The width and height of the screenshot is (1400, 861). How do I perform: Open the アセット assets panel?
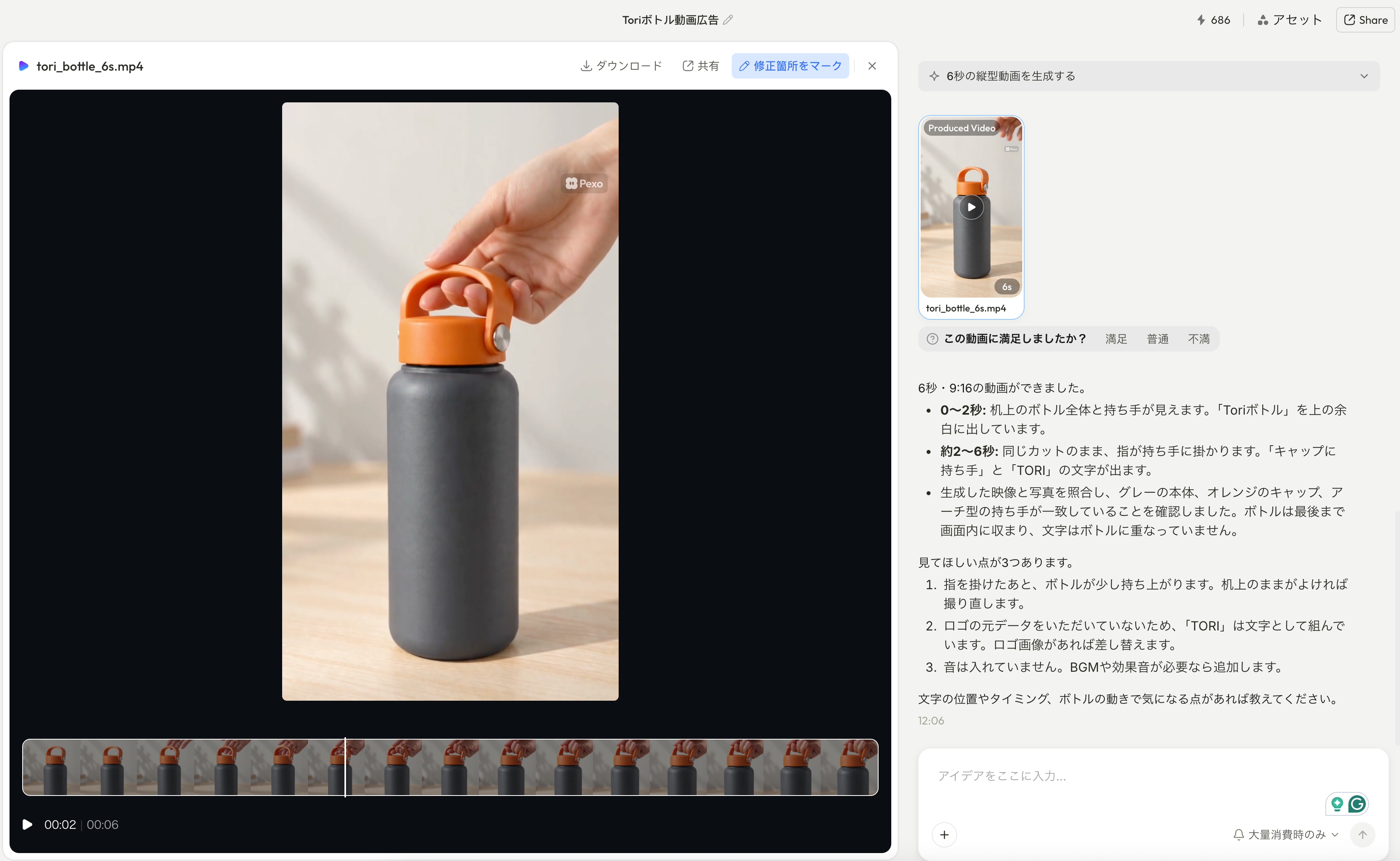coord(1289,20)
